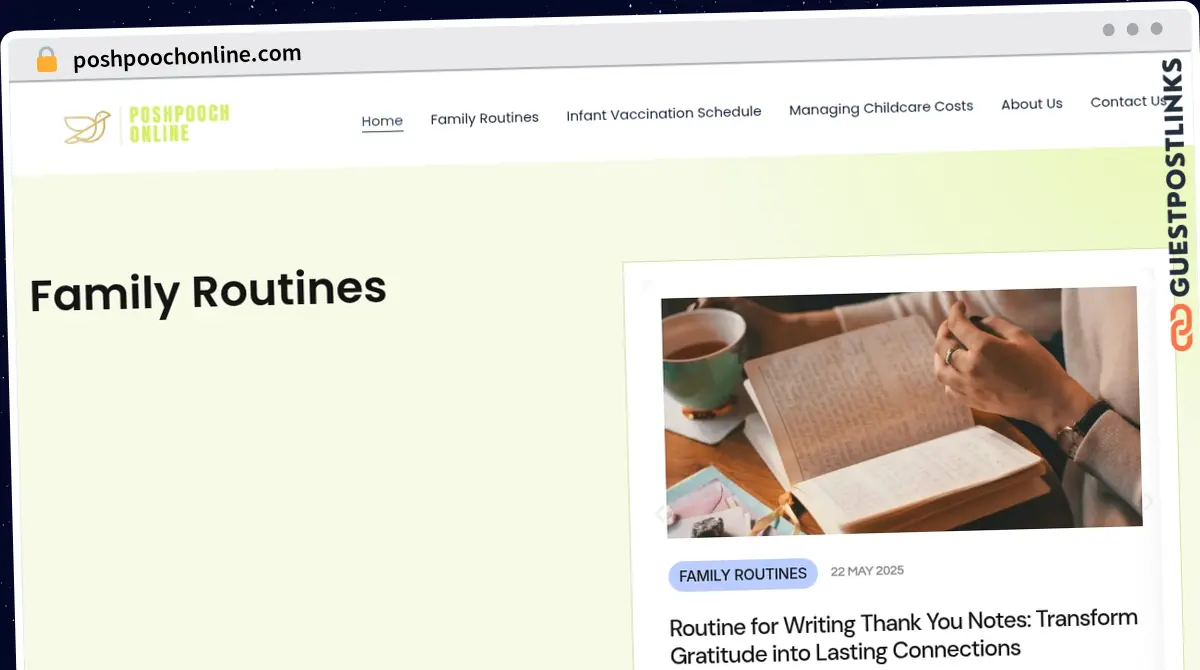Click the PoshPooch Online logo text
Image resolution: width=1200 pixels, height=670 pixels.
tap(180, 123)
